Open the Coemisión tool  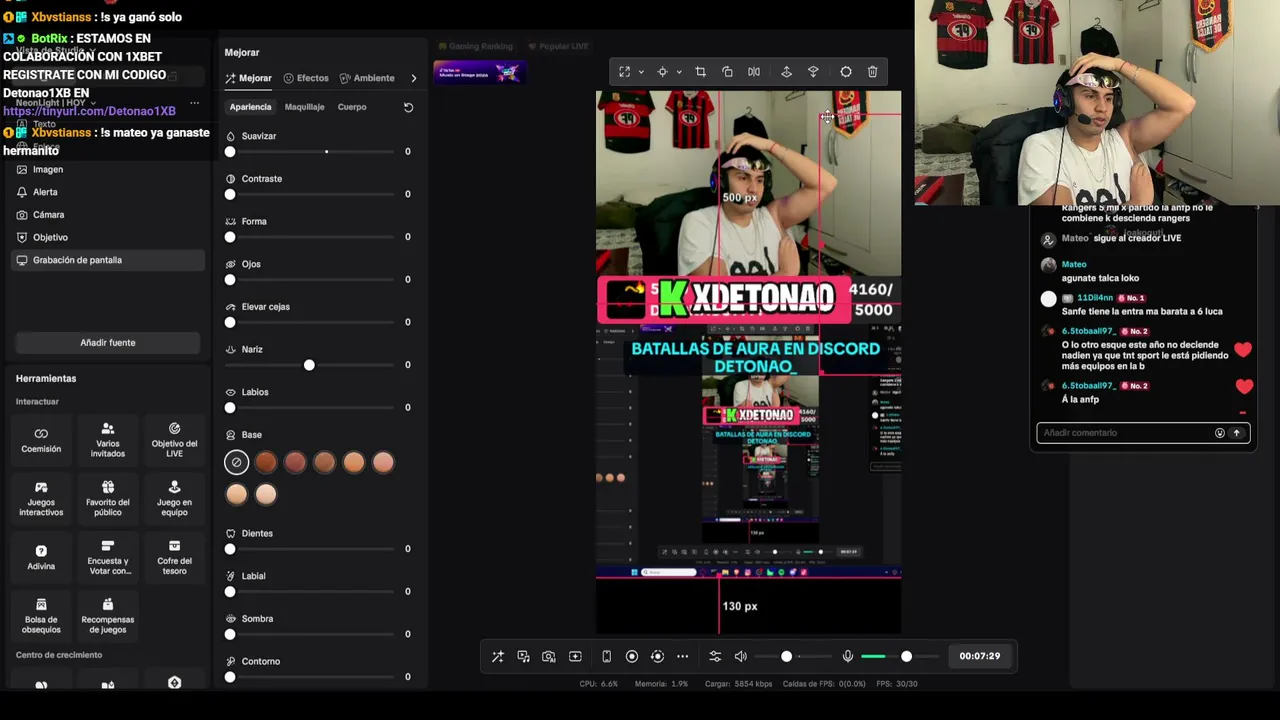click(x=41, y=440)
